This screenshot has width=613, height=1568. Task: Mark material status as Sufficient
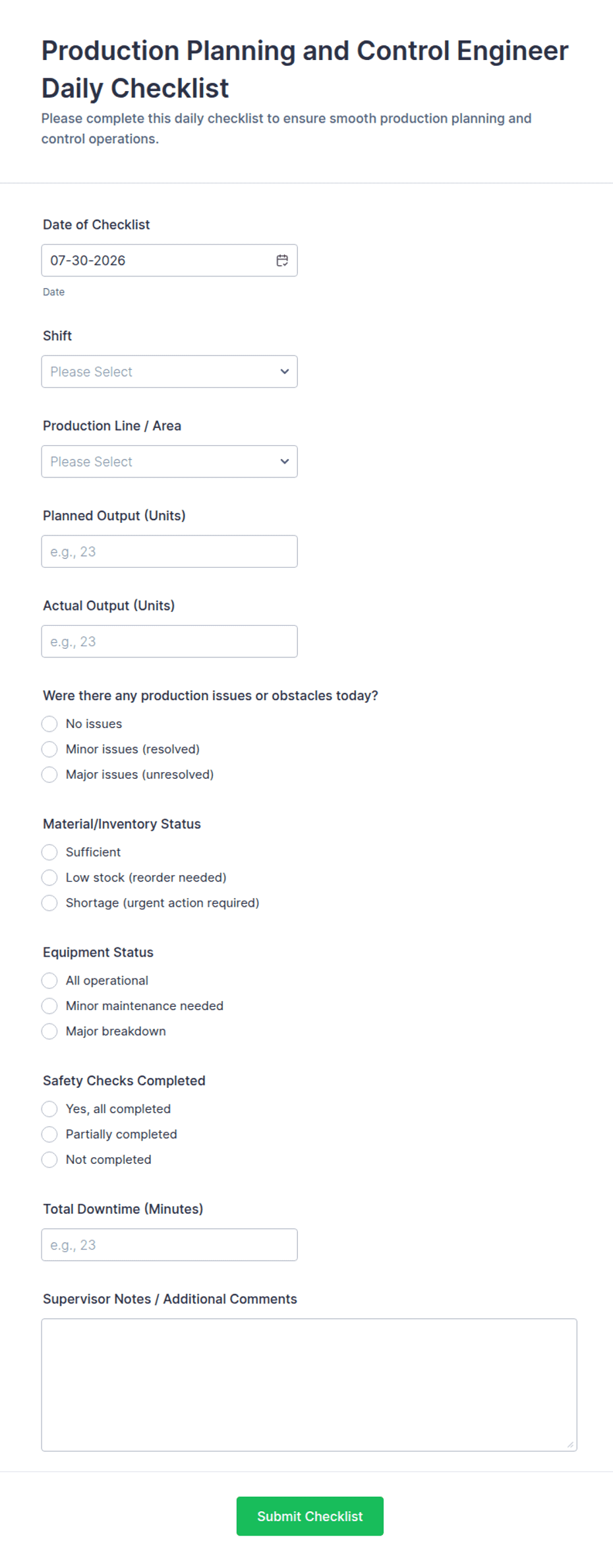(49, 853)
